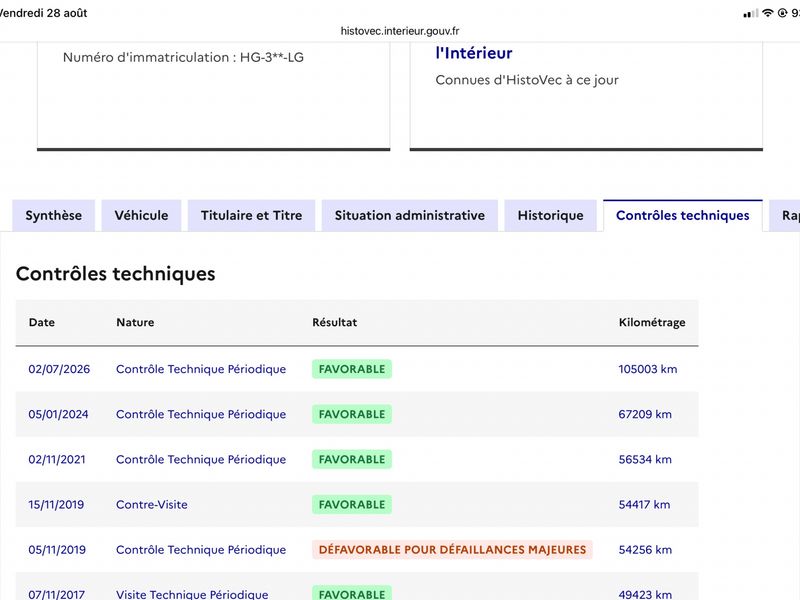The height and width of the screenshot is (600, 800).
Task: Open the Situation administrative tab
Action: (x=410, y=215)
